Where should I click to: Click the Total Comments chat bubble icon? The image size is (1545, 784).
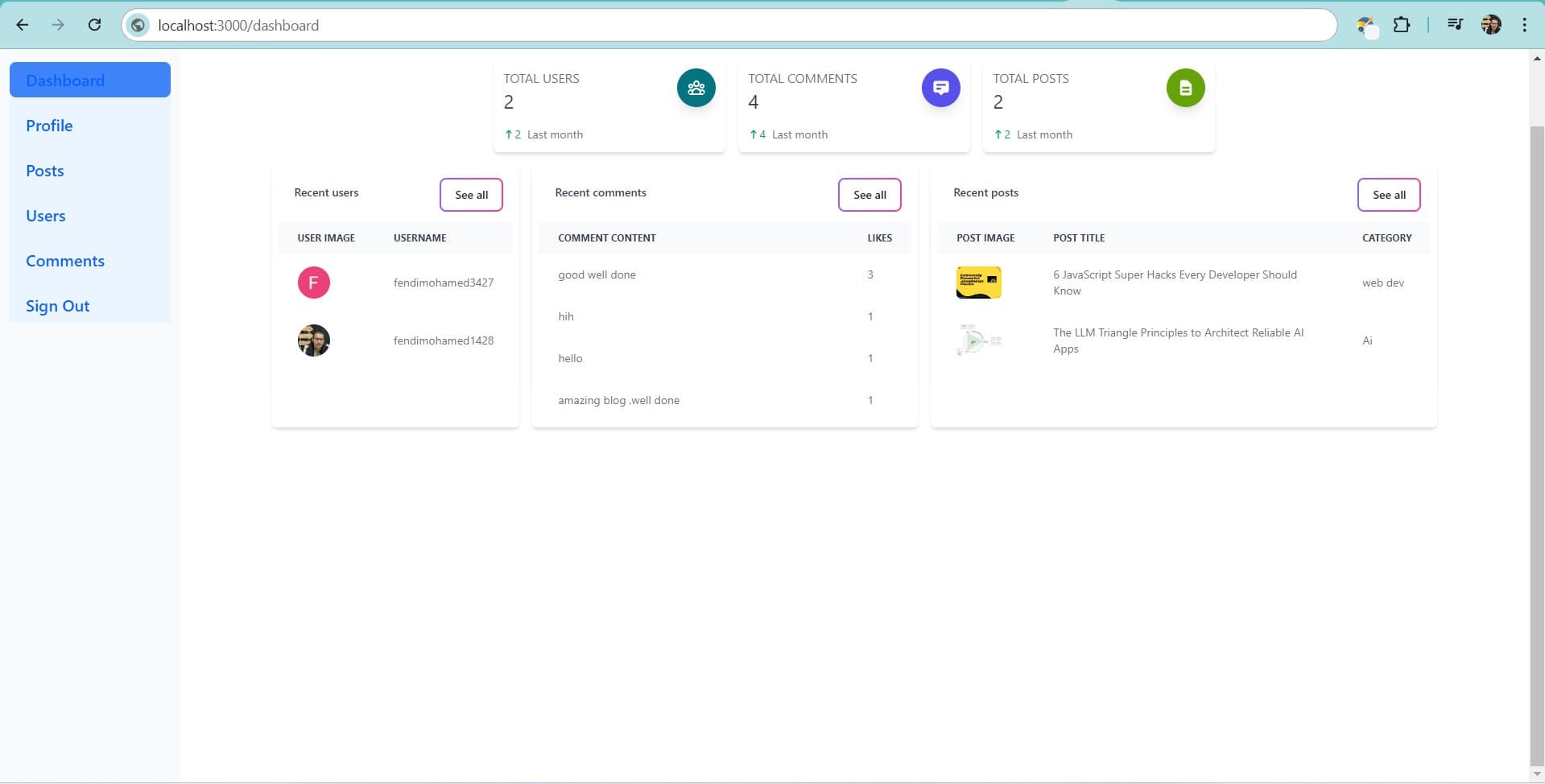point(940,88)
